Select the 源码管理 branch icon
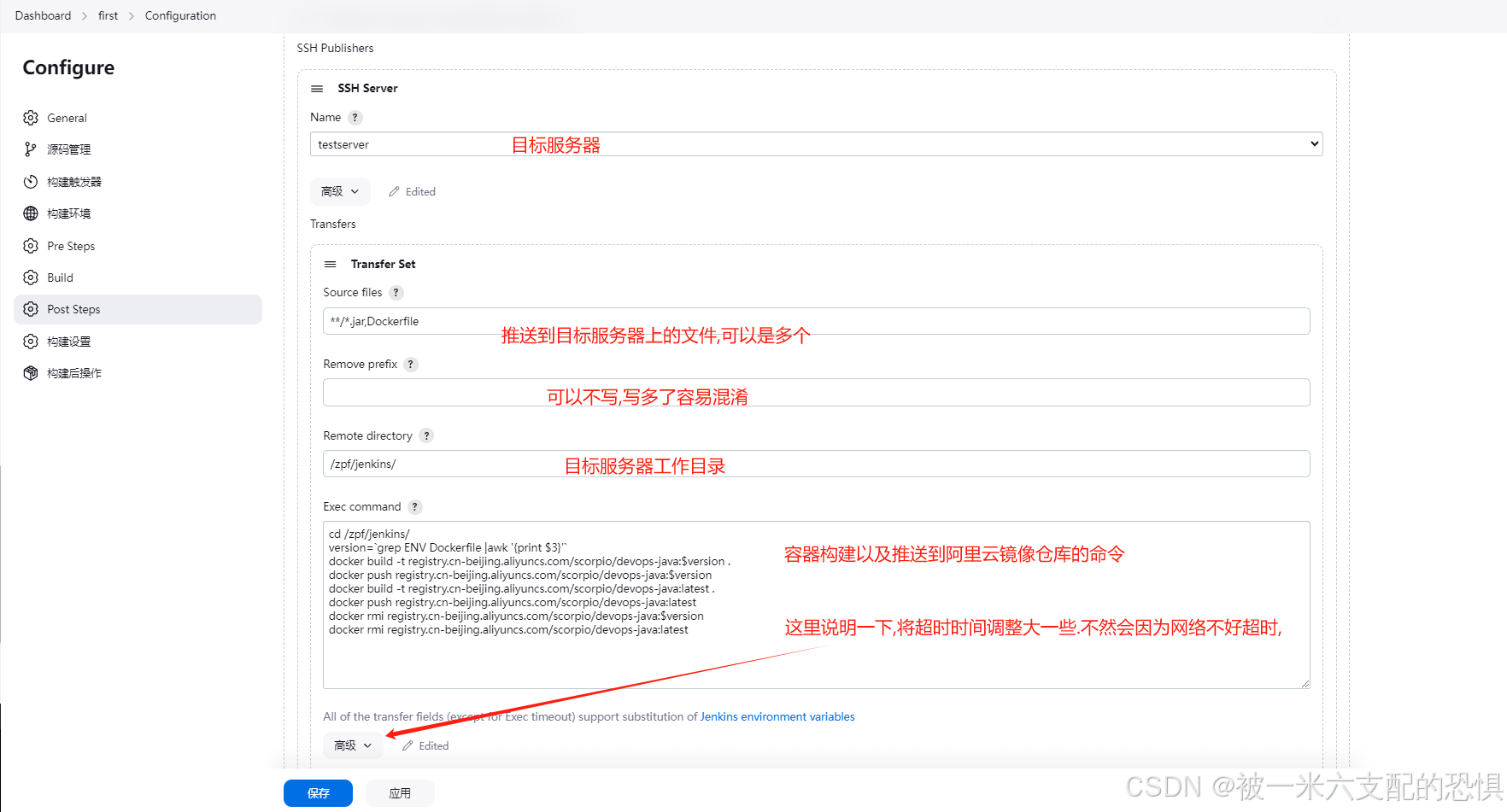 pos(31,149)
